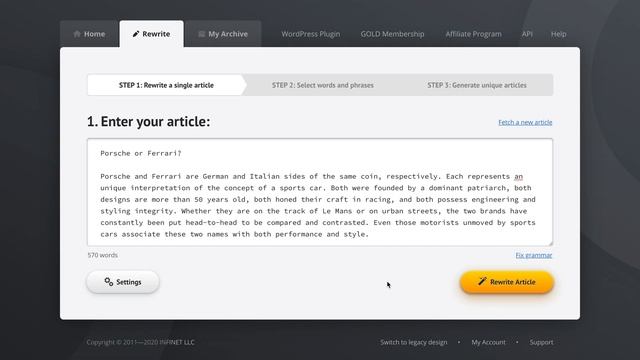
Task: Click the magic wand icon on Rewrite Article
Action: pyautogui.click(x=482, y=281)
